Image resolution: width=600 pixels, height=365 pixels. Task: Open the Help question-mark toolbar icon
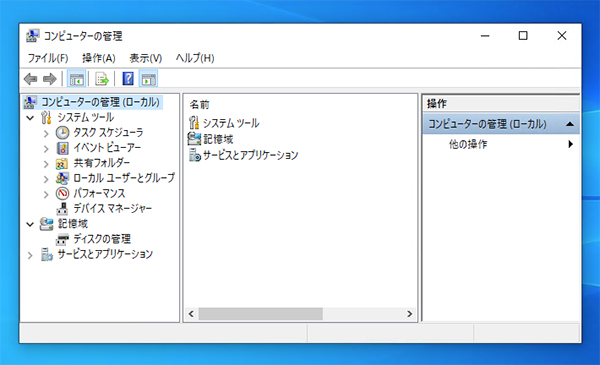(x=128, y=79)
